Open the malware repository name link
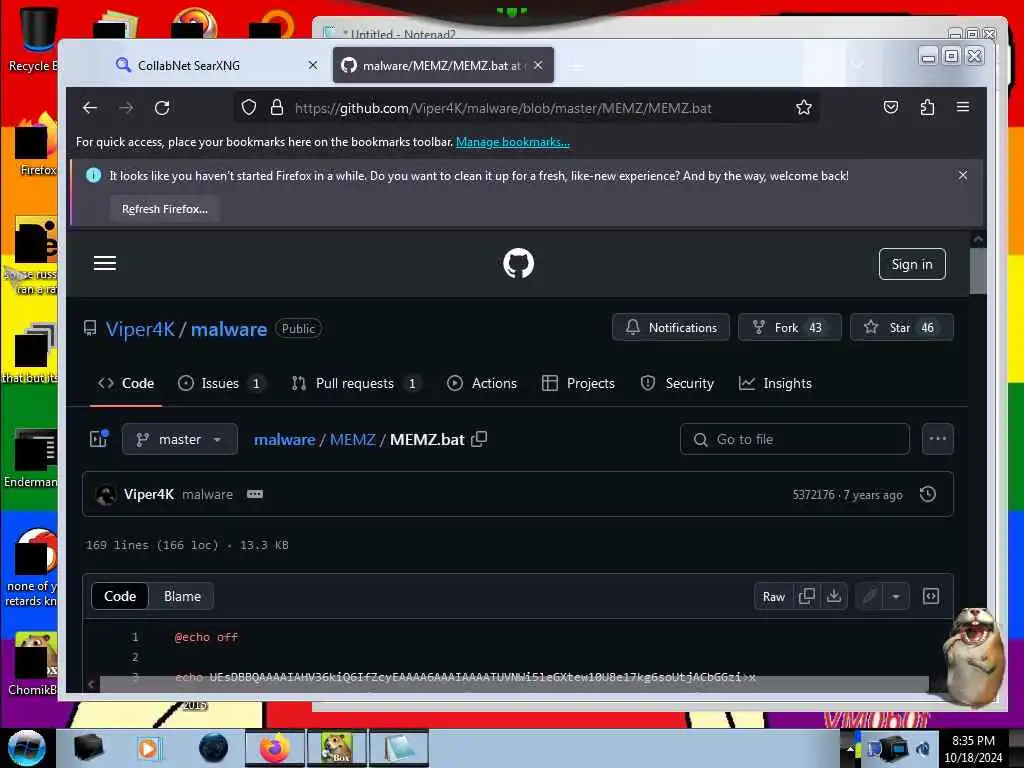 point(229,328)
